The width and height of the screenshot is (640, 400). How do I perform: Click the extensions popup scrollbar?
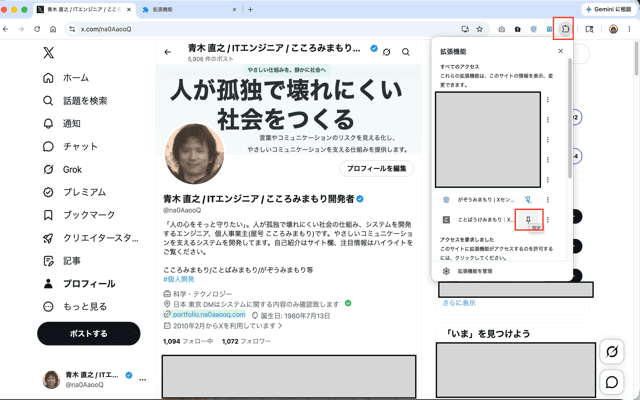coord(570,118)
